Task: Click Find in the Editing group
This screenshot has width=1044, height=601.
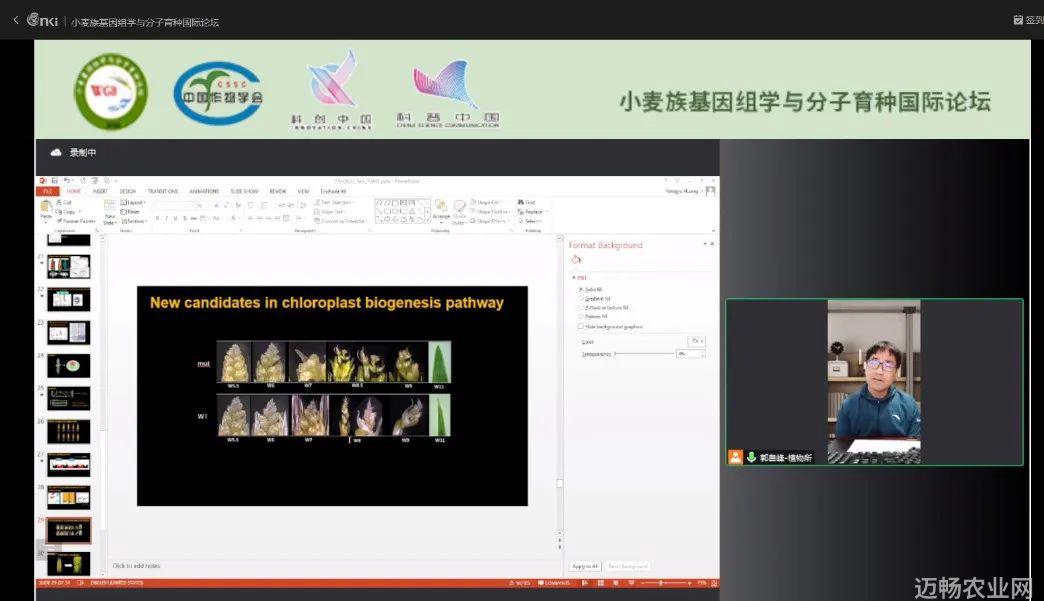Action: tap(527, 202)
